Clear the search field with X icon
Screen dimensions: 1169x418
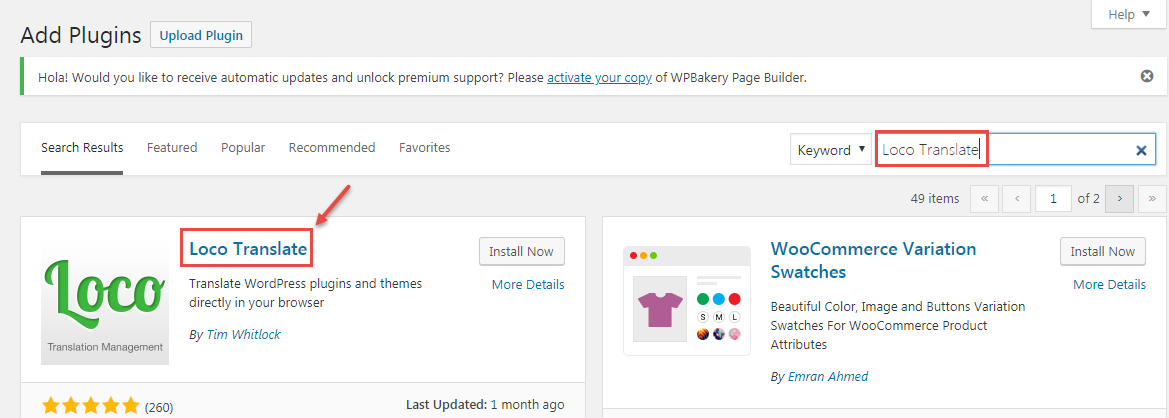coord(1141,150)
